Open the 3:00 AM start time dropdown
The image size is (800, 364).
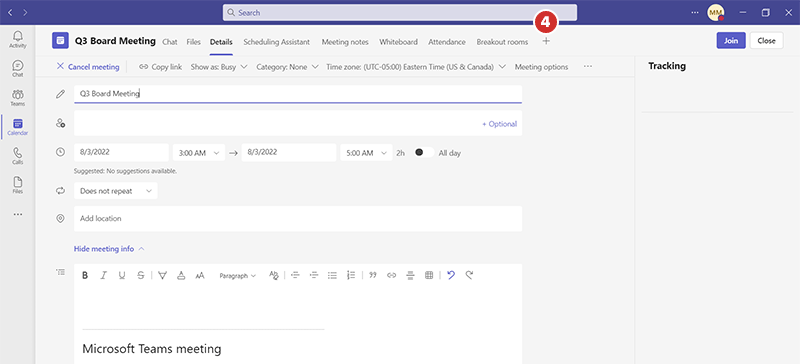(199, 153)
